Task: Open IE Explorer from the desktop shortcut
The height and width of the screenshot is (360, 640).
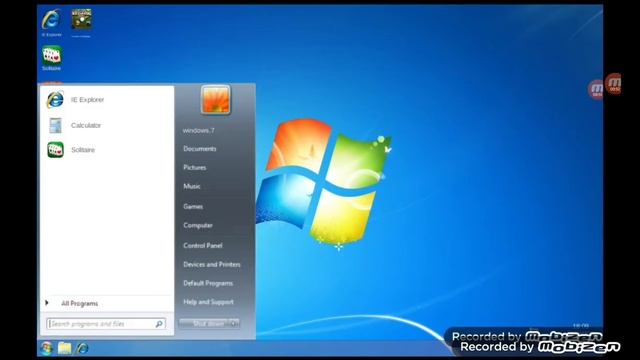Action: (x=51, y=23)
